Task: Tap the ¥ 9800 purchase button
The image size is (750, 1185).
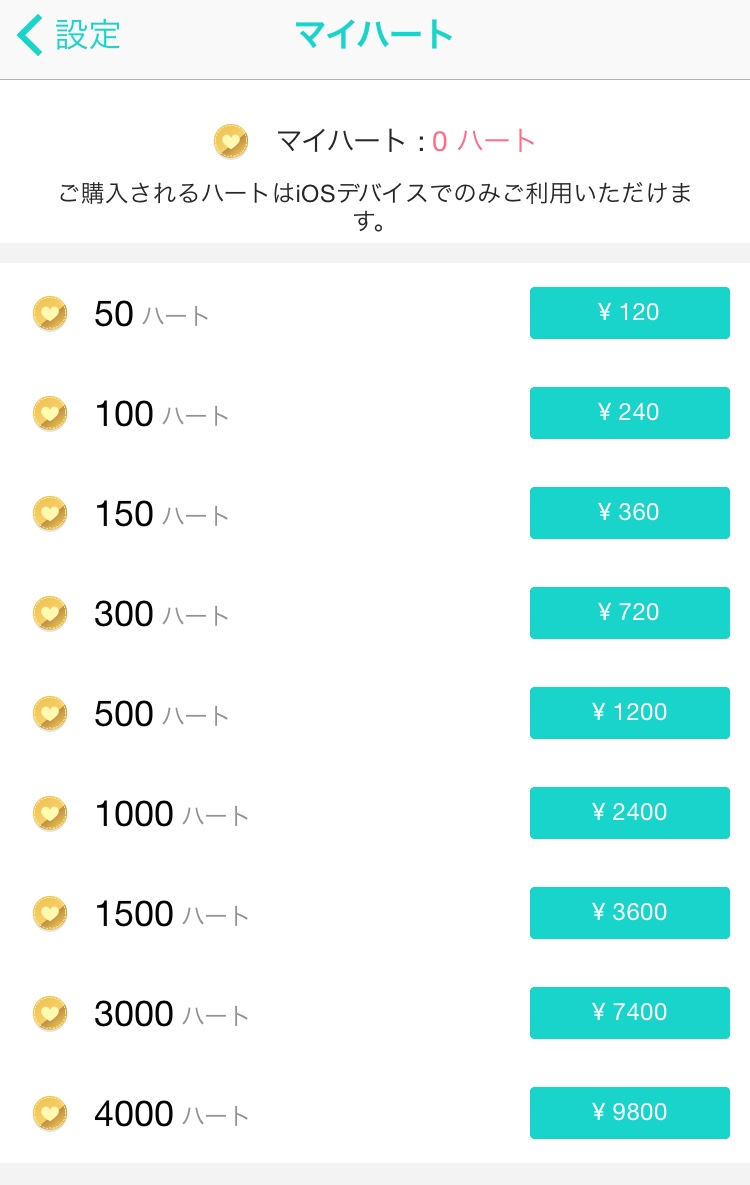Action: tap(629, 1113)
